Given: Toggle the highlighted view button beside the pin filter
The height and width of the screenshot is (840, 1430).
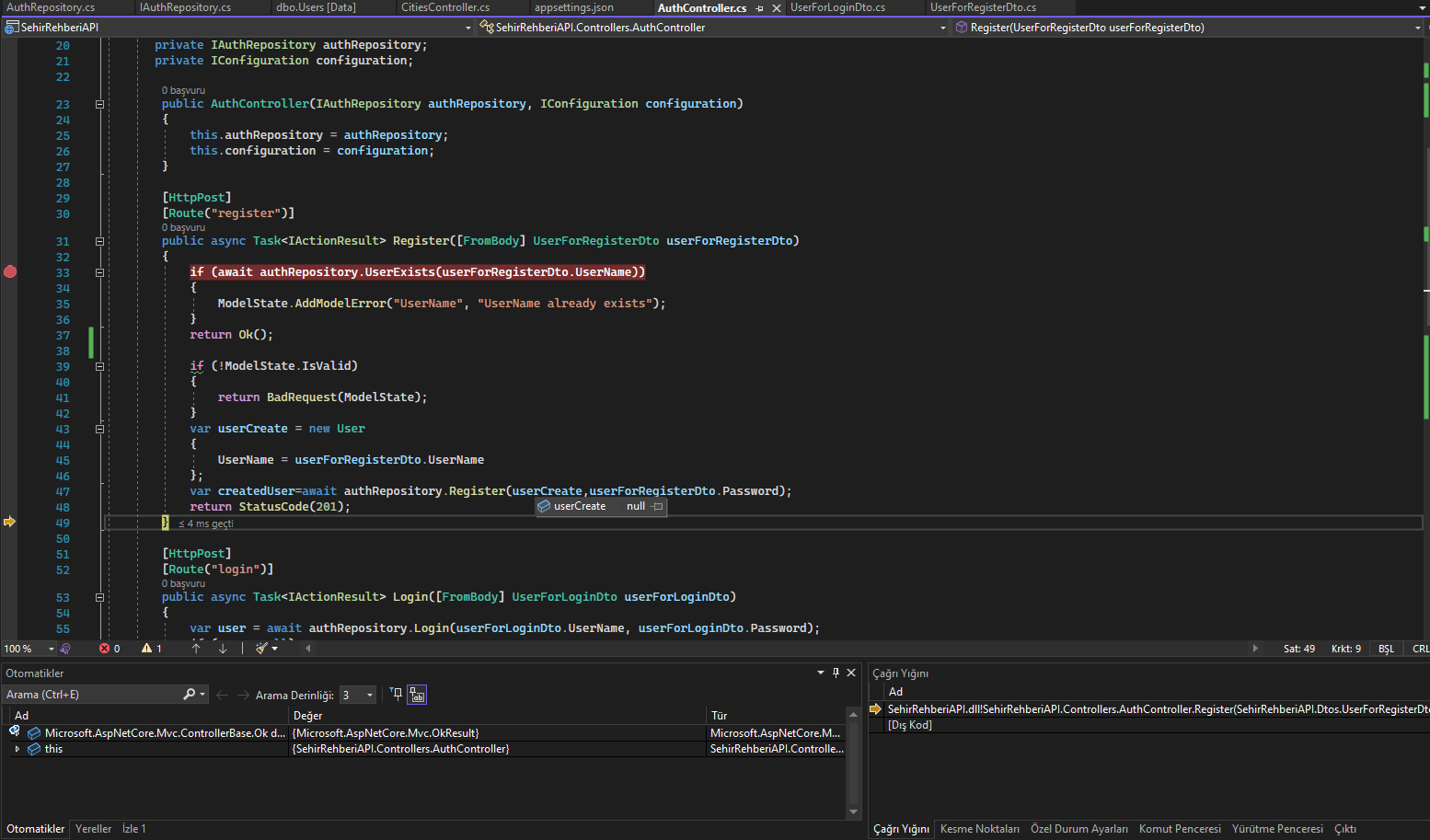Looking at the screenshot, I should point(418,695).
